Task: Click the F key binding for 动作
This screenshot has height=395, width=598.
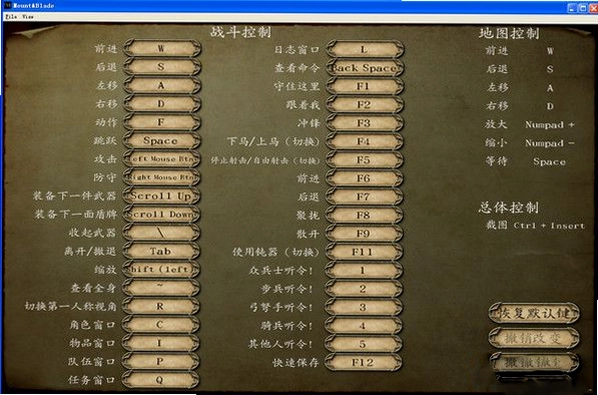Action: [161, 122]
